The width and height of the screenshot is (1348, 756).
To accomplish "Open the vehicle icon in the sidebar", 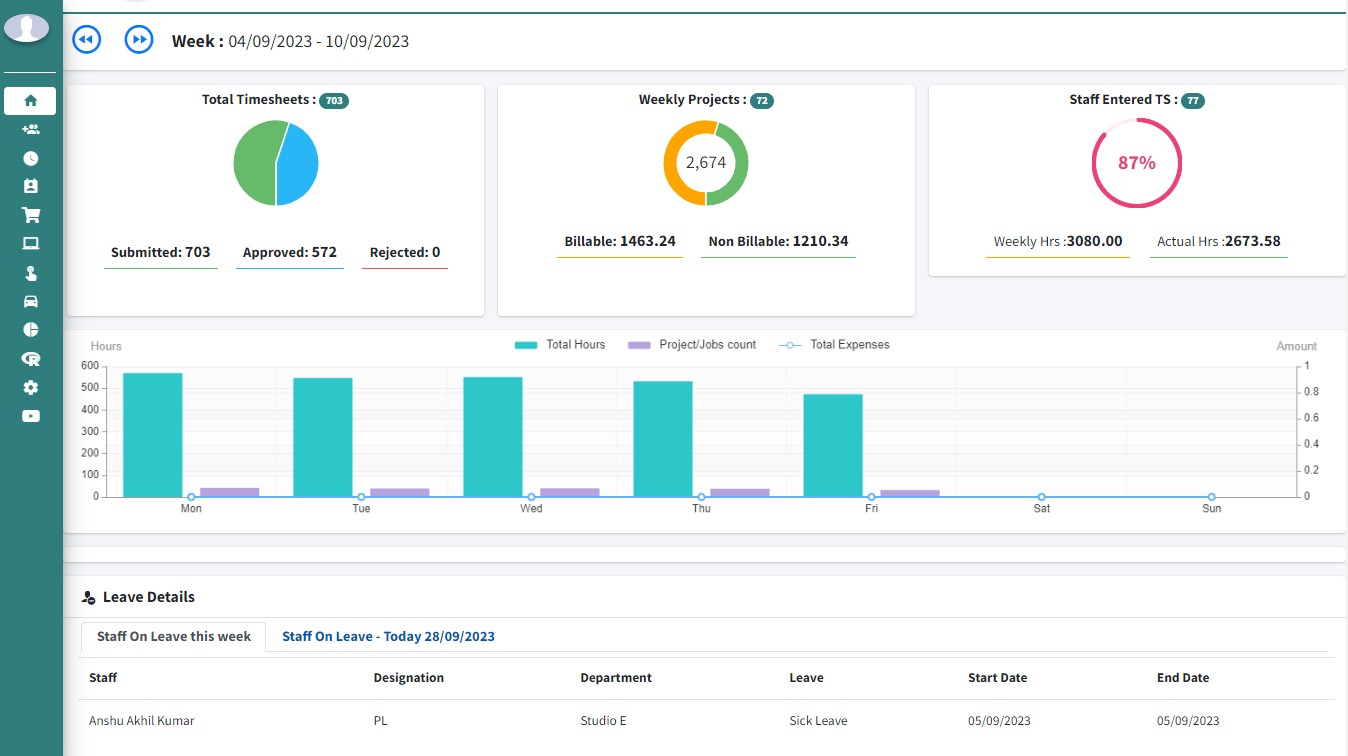I will click(x=30, y=301).
